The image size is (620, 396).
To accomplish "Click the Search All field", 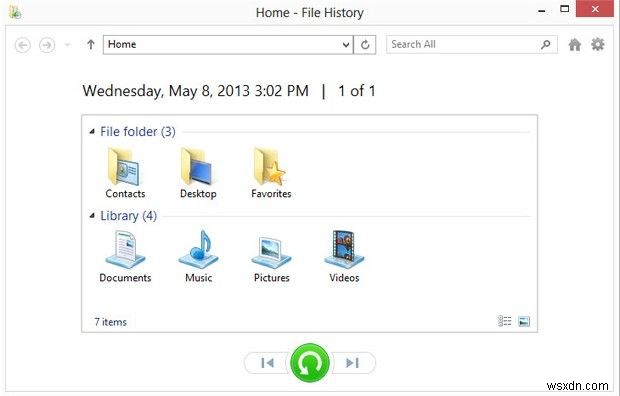I will pos(472,44).
